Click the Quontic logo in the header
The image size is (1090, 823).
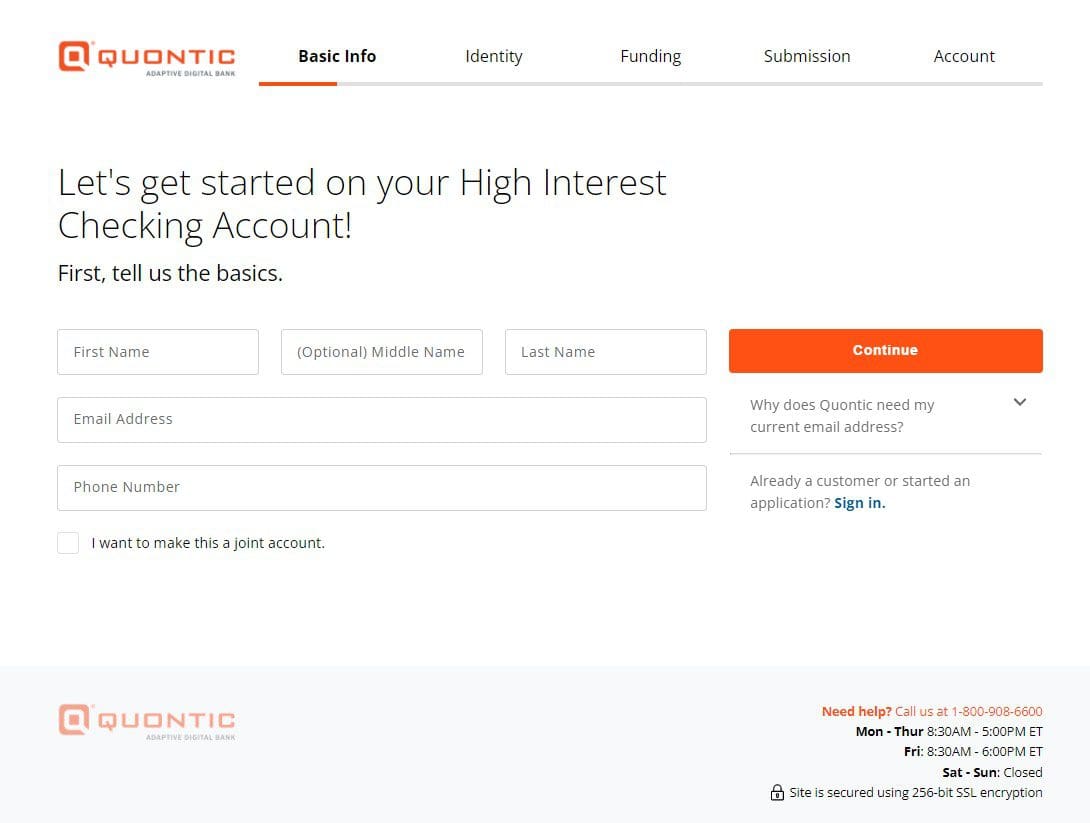click(x=146, y=58)
